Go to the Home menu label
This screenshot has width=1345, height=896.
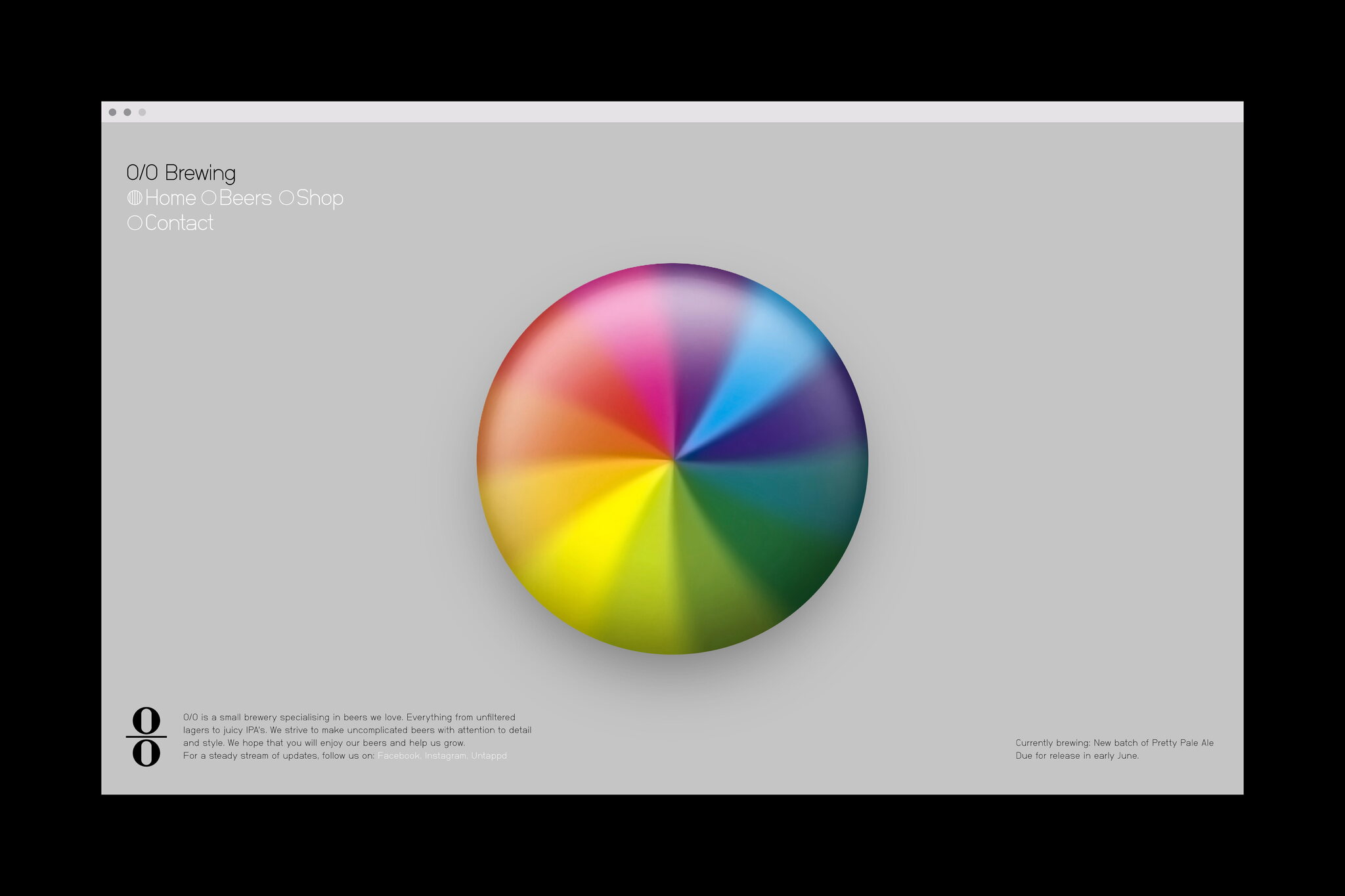click(171, 198)
